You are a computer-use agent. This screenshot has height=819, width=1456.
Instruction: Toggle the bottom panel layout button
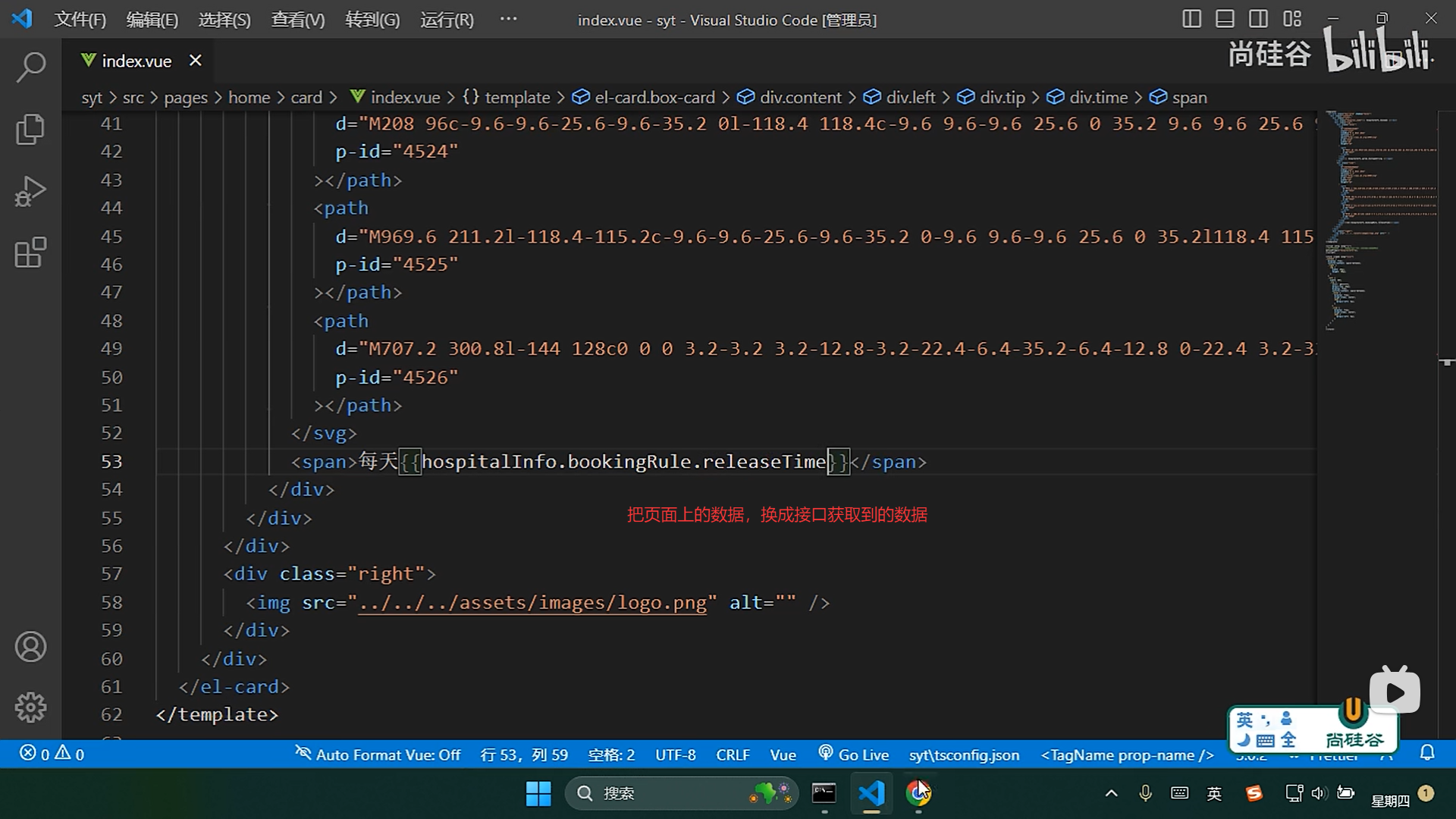tap(1225, 19)
